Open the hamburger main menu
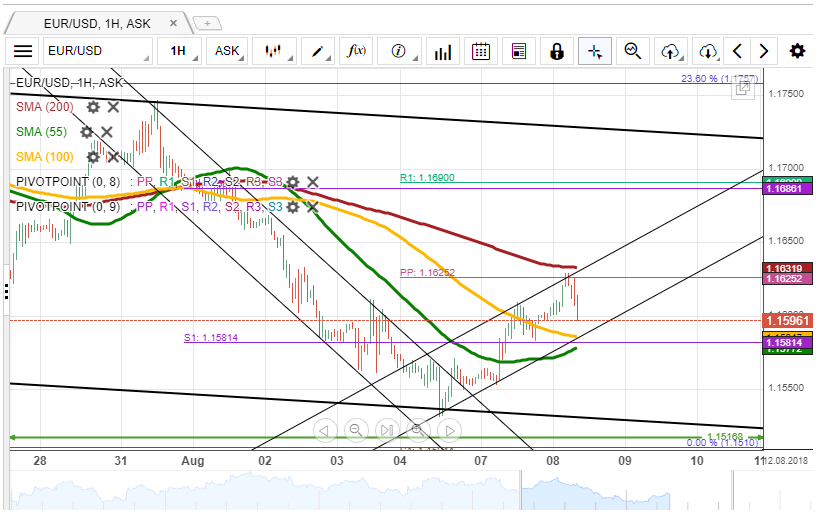The height and width of the screenshot is (514, 816). point(24,51)
